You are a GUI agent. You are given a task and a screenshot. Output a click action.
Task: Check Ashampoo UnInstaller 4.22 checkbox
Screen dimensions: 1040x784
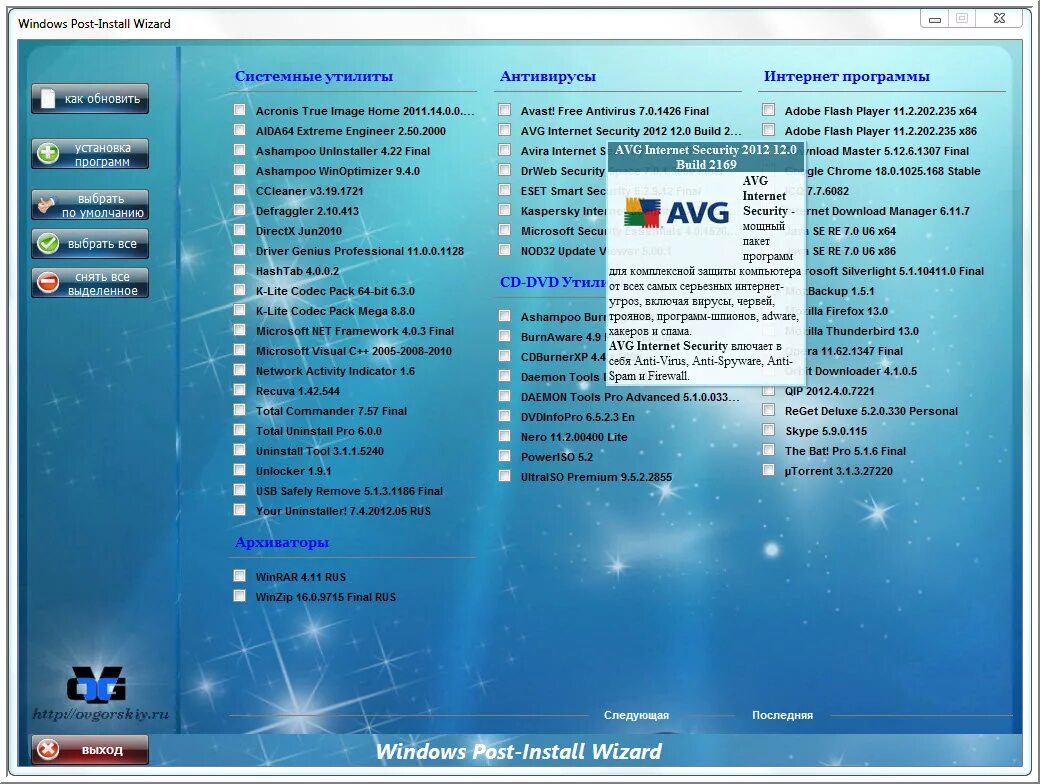239,150
